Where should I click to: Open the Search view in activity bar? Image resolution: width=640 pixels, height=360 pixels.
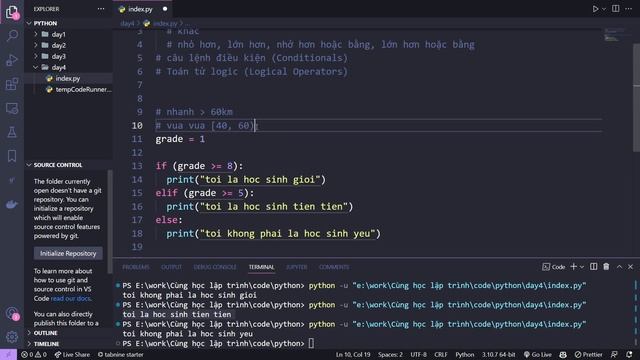pyautogui.click(x=12, y=36)
